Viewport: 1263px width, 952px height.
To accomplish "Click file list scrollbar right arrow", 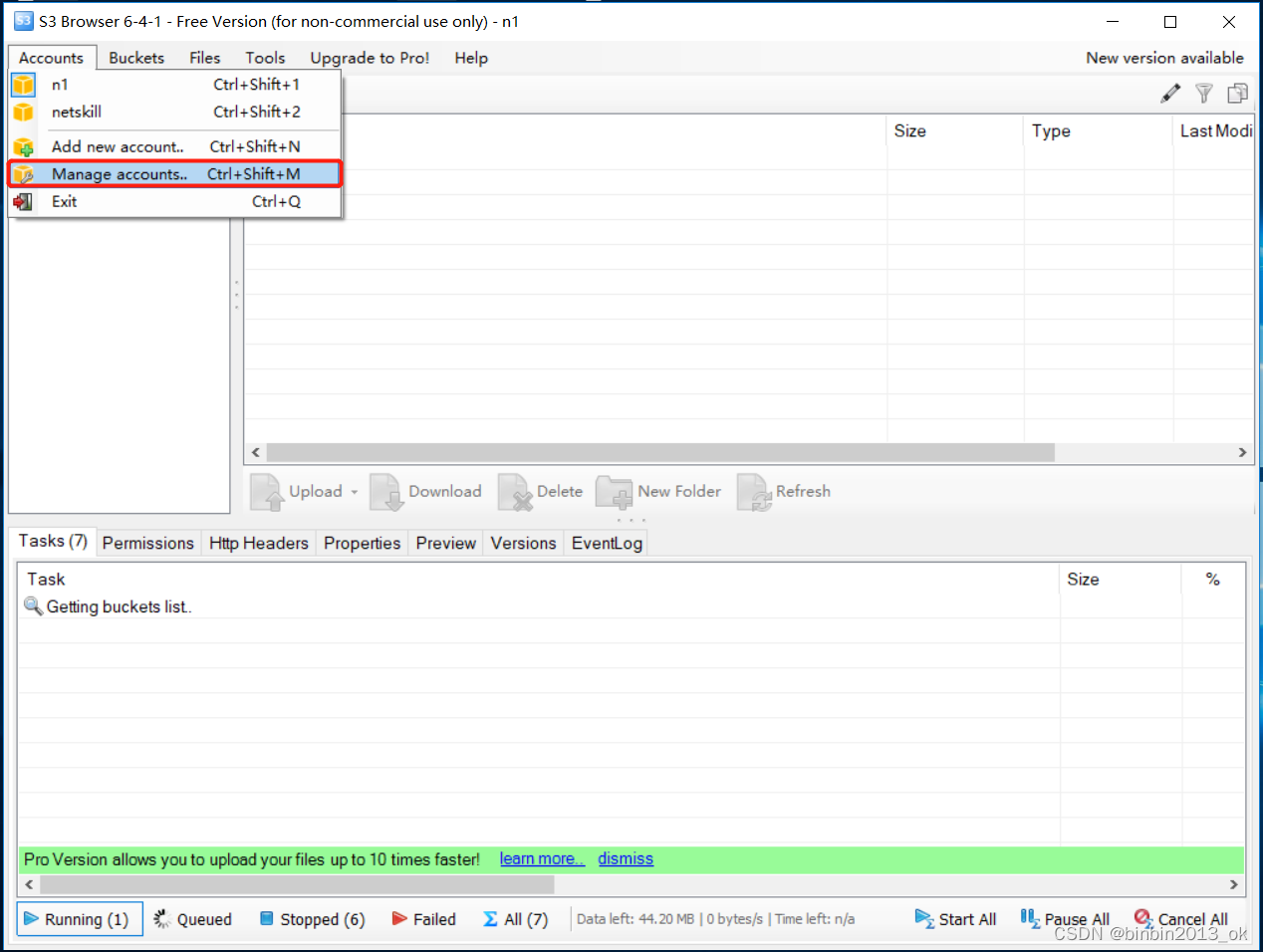I will tap(1242, 452).
